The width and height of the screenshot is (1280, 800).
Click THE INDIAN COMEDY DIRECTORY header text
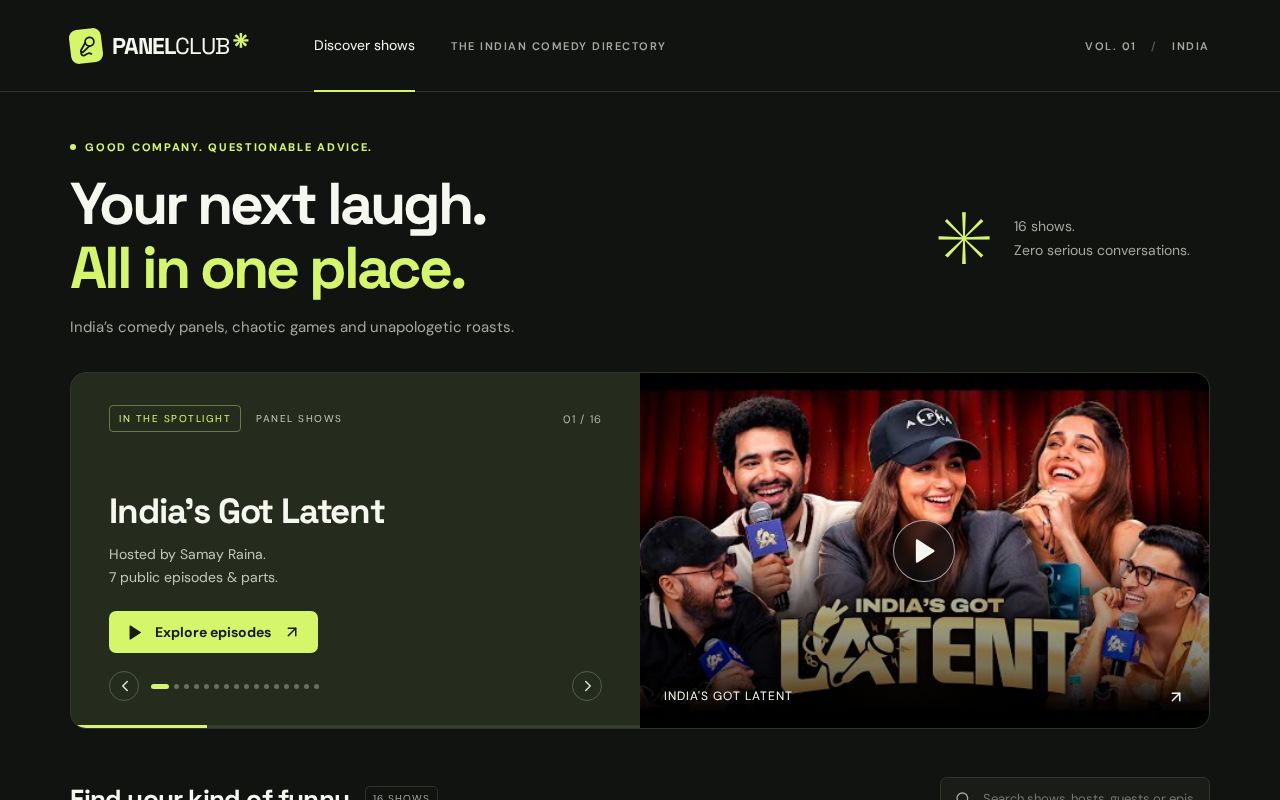tap(558, 46)
